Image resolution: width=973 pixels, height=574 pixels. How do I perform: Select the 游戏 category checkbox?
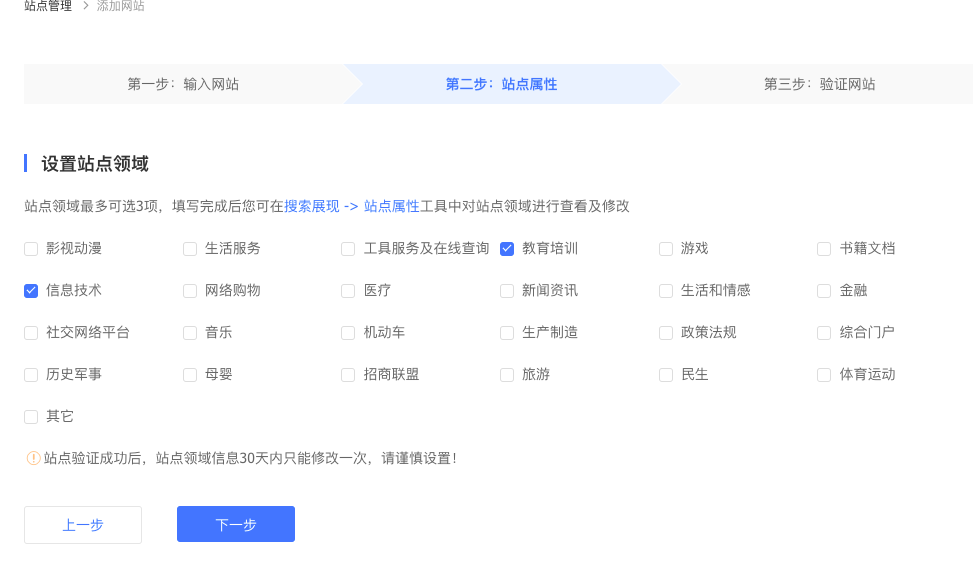[x=666, y=249]
